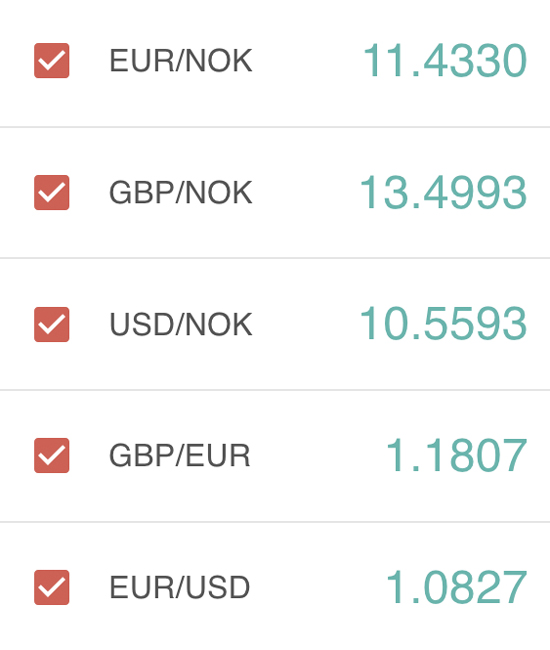Click divider line below EUR/NOK row
The height and width of the screenshot is (650, 550).
pyautogui.click(x=275, y=127)
